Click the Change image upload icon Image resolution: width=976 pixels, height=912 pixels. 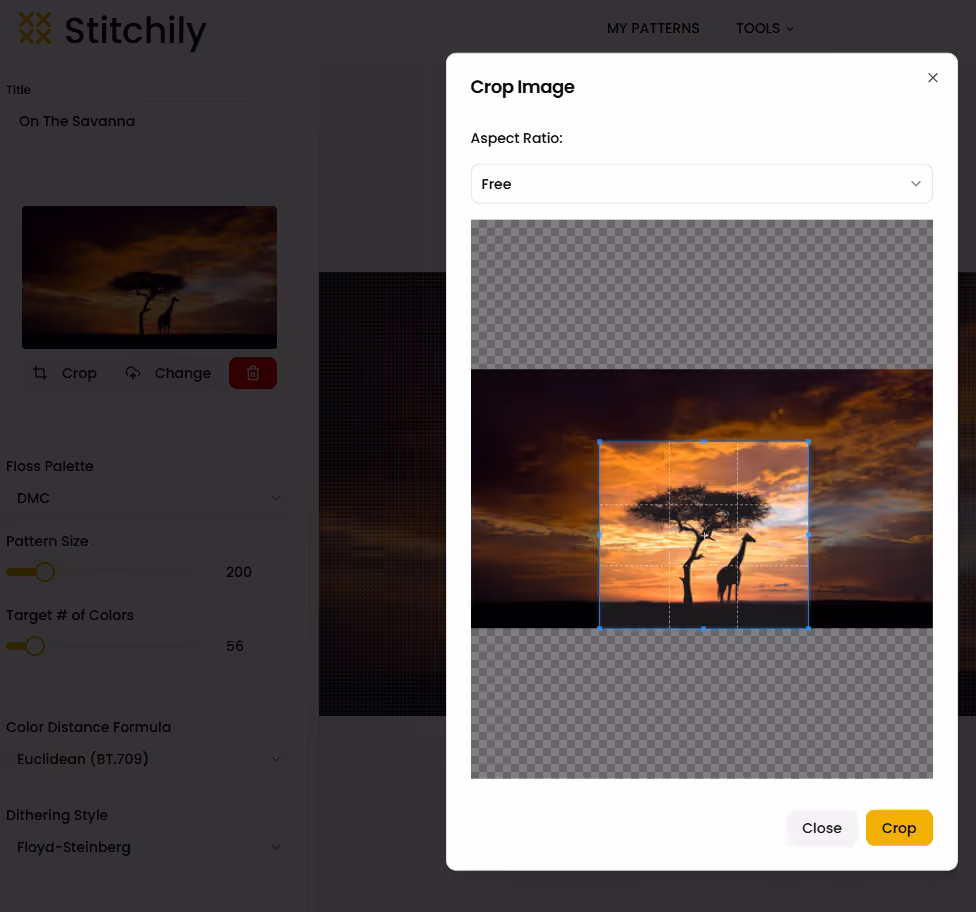click(x=133, y=373)
